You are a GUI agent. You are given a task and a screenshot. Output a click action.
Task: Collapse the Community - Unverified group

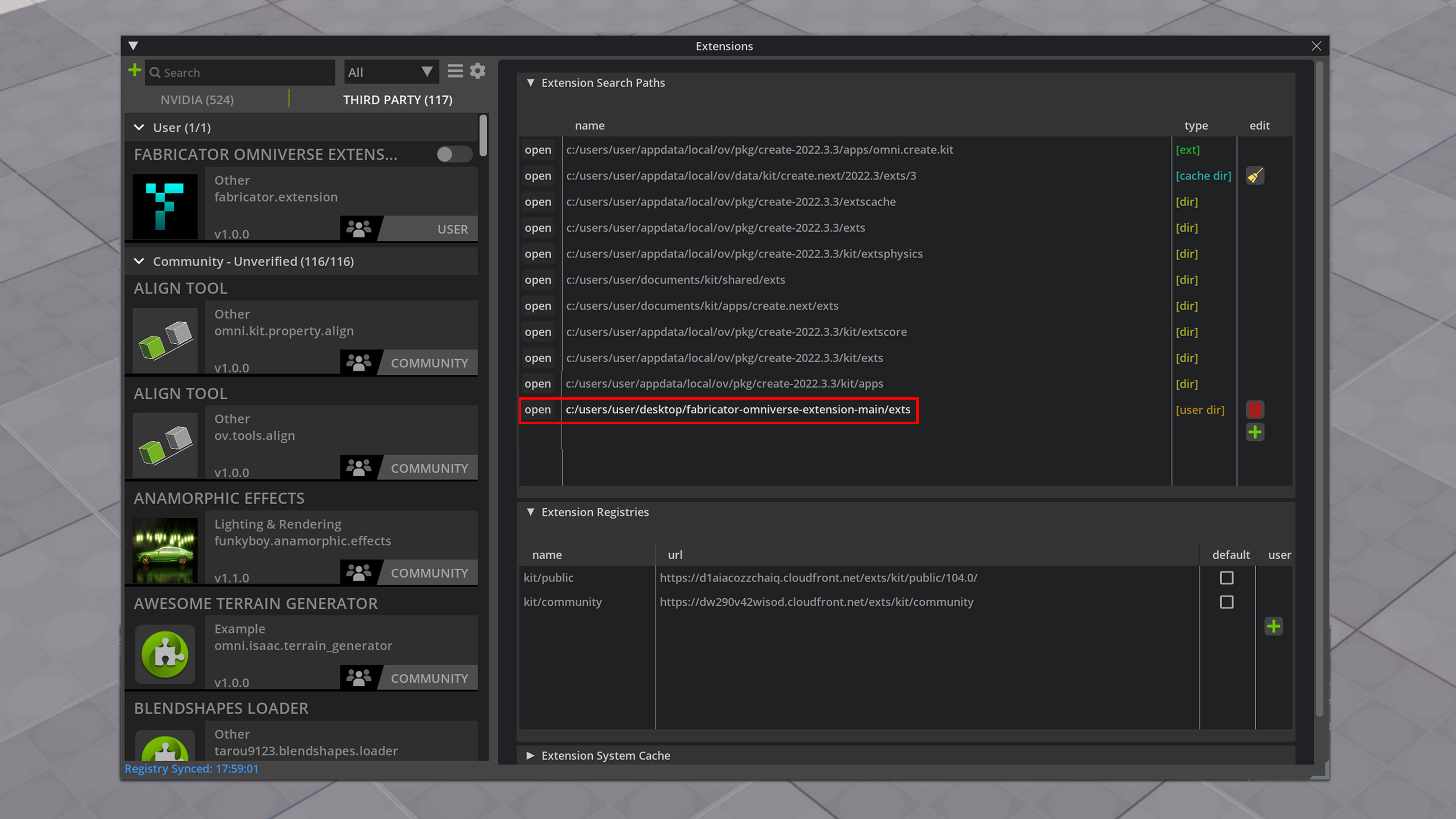[x=139, y=261]
